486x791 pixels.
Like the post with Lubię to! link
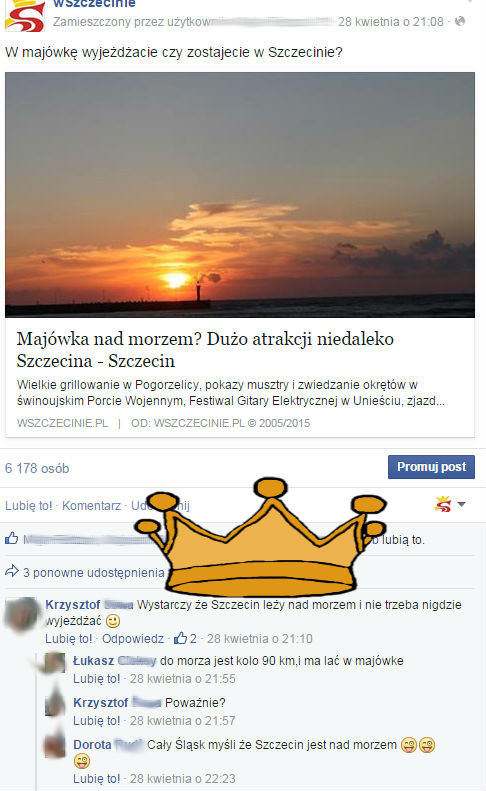28,505
